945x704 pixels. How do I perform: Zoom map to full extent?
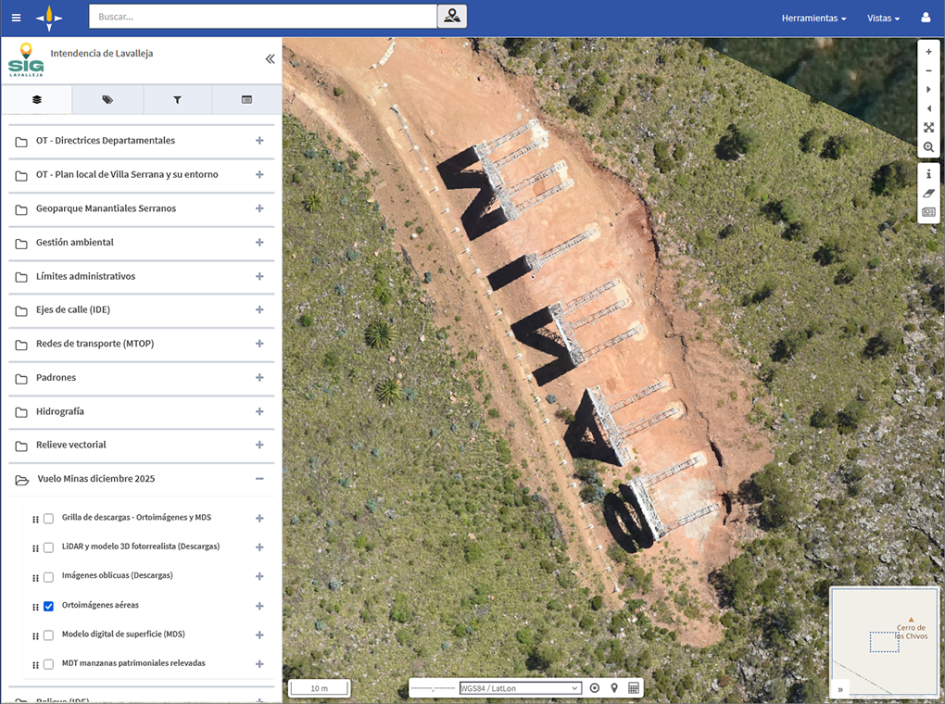tap(929, 128)
